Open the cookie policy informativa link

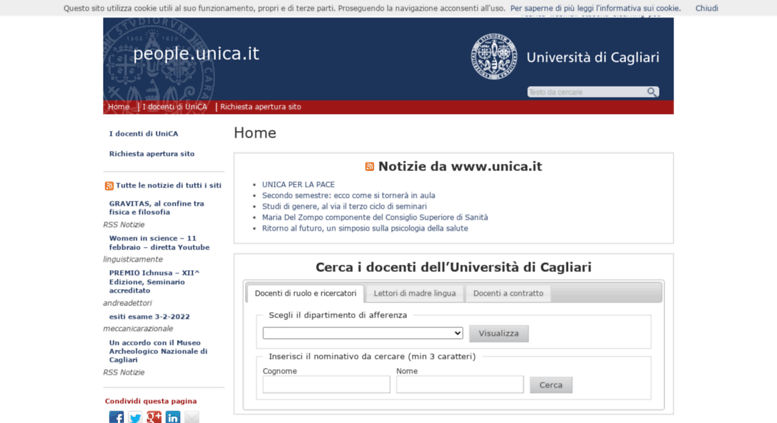595,8
